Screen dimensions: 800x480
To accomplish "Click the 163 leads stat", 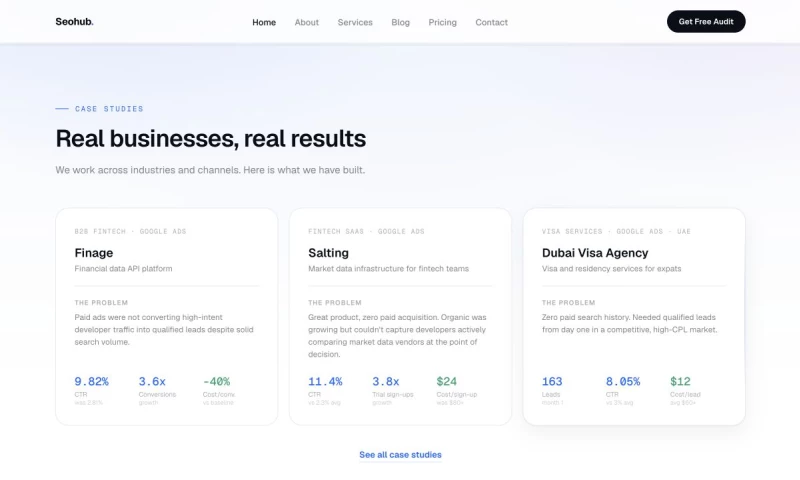I will coord(552,382).
